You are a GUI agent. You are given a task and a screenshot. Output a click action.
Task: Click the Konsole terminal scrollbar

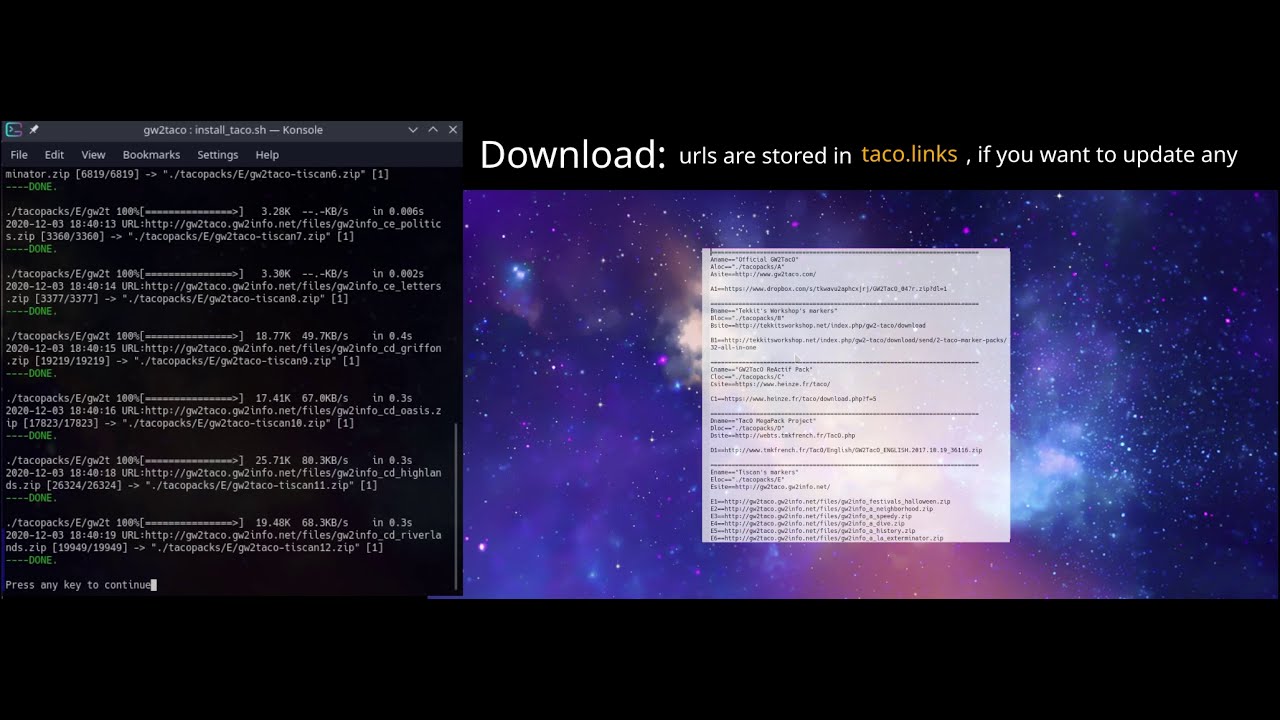[x=457, y=505]
